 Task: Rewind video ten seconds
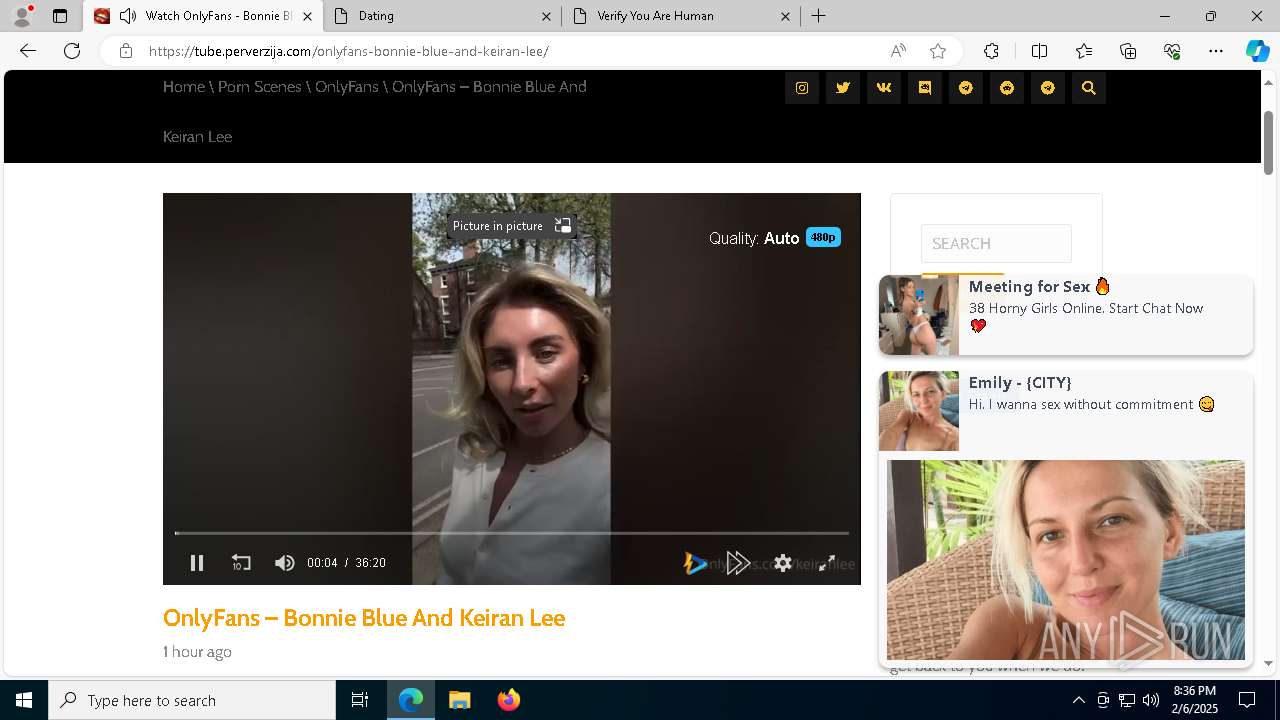(x=241, y=563)
